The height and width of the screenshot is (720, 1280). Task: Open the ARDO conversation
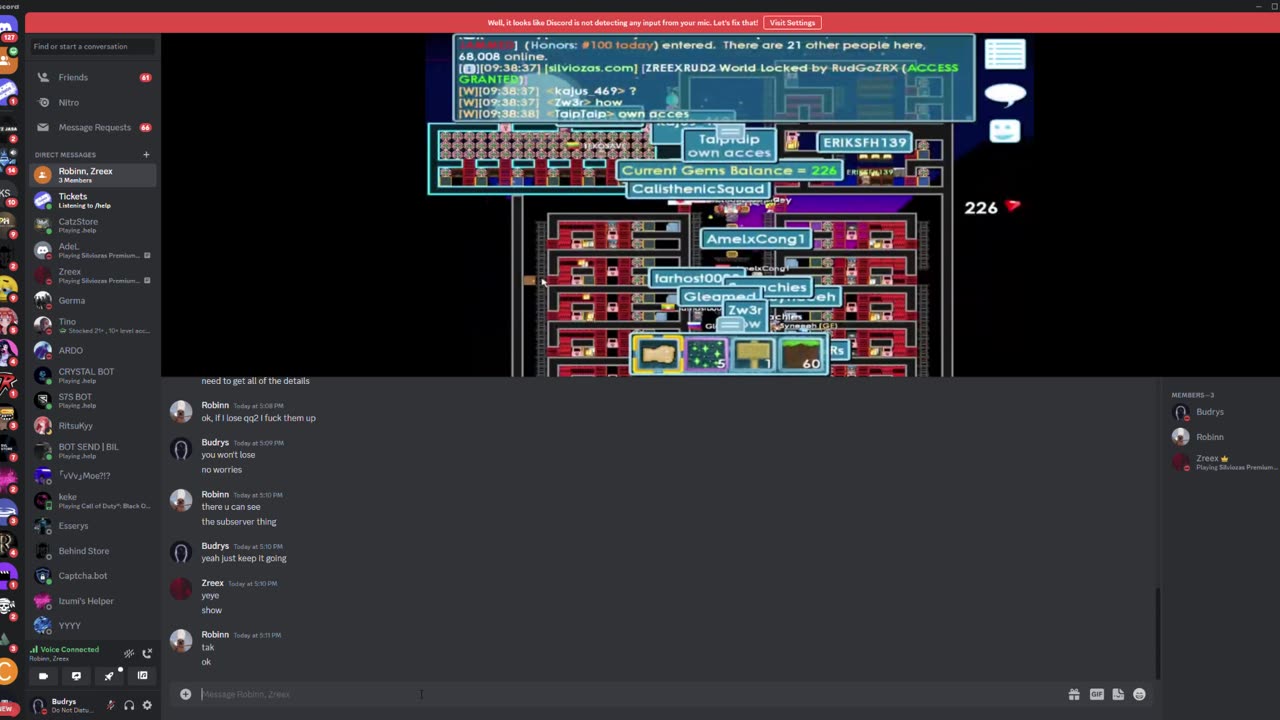pos(93,350)
